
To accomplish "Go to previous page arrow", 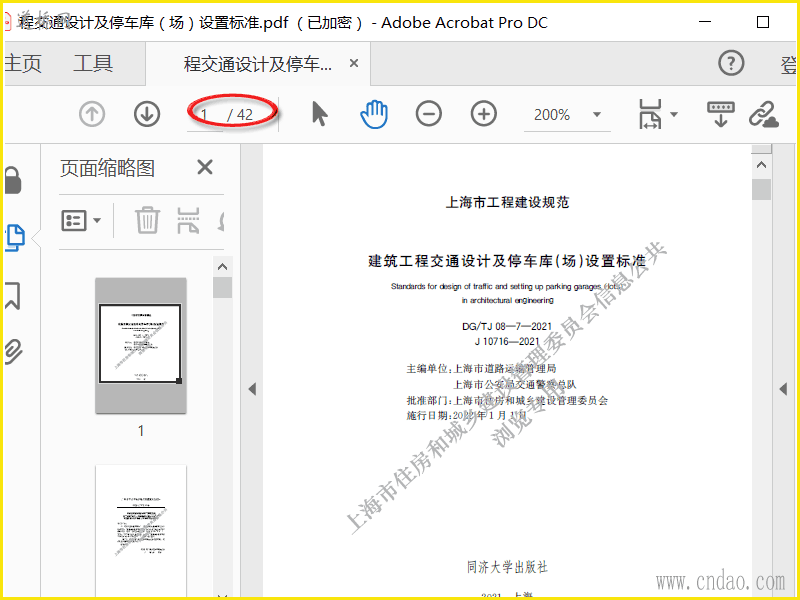I will [92, 114].
